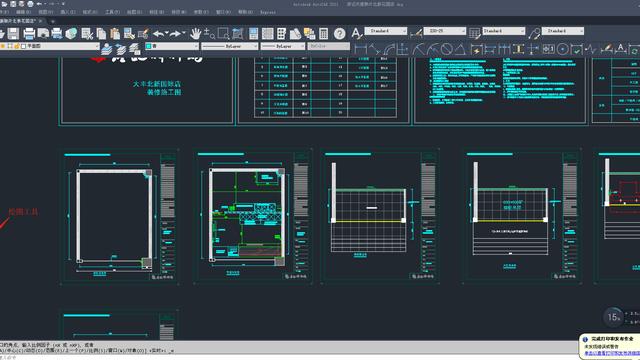Open the second ByLayer lineweight dropdown
Viewport: 640px width, 360px height.
(x=283, y=46)
